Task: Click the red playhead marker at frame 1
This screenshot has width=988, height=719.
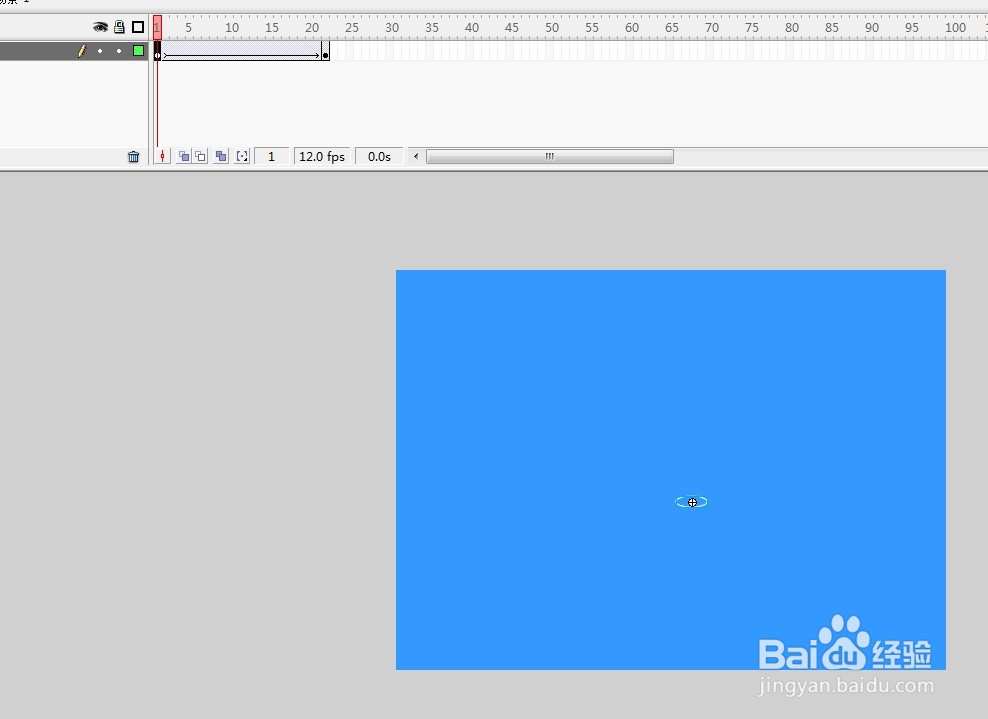Action: click(158, 27)
